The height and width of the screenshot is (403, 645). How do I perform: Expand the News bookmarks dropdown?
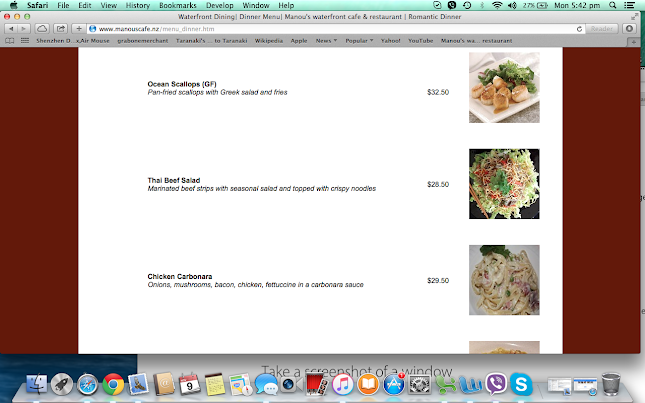(326, 41)
